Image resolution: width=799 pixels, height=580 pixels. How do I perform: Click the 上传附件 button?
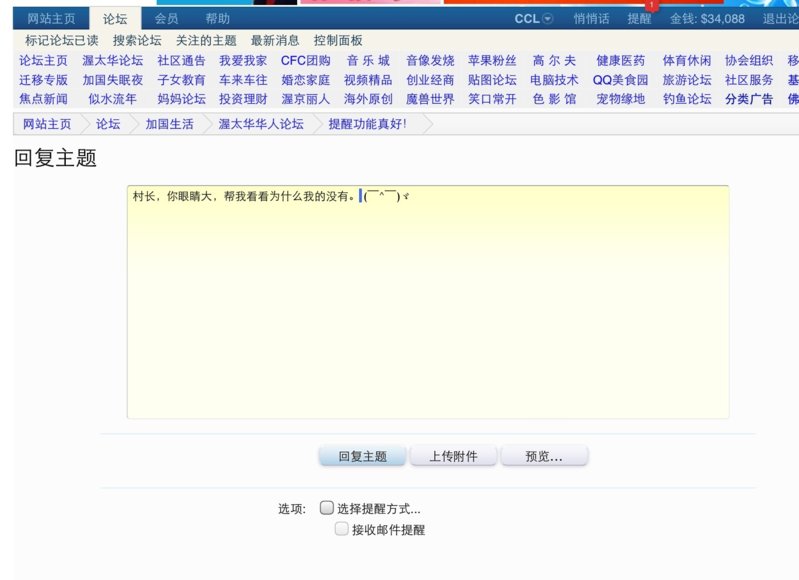pyautogui.click(x=453, y=456)
